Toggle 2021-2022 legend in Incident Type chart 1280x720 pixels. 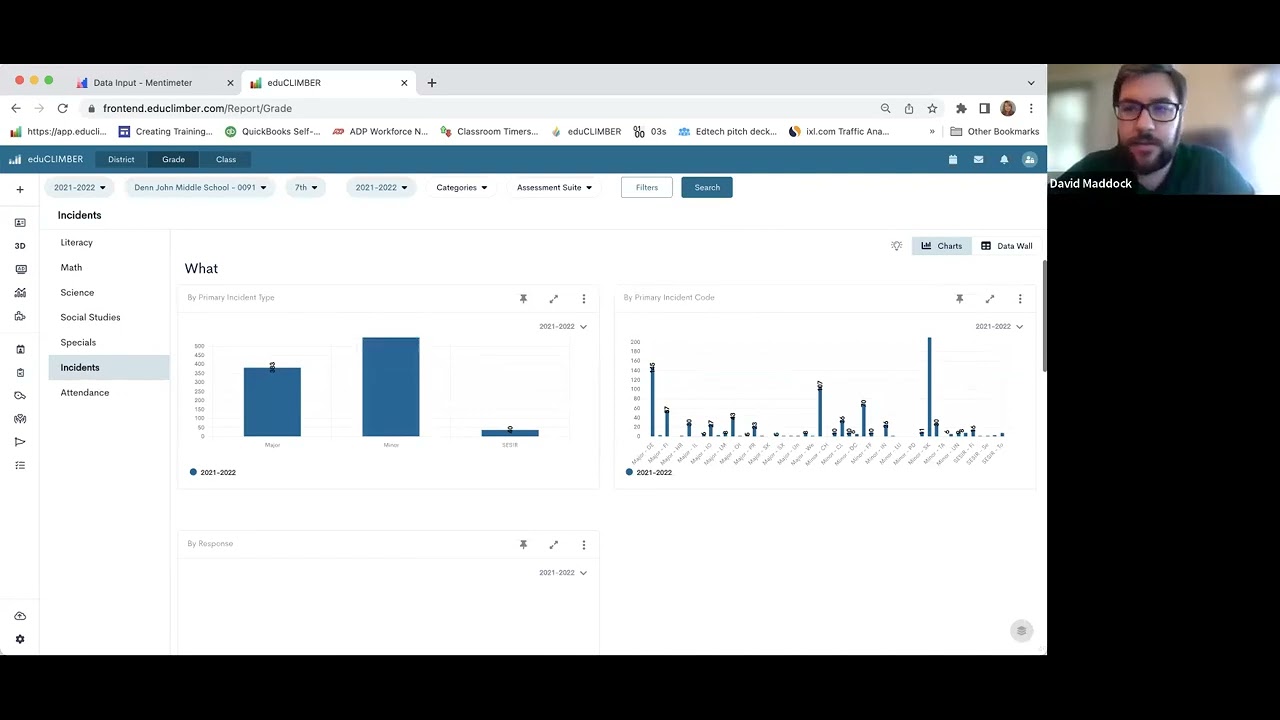click(x=212, y=472)
